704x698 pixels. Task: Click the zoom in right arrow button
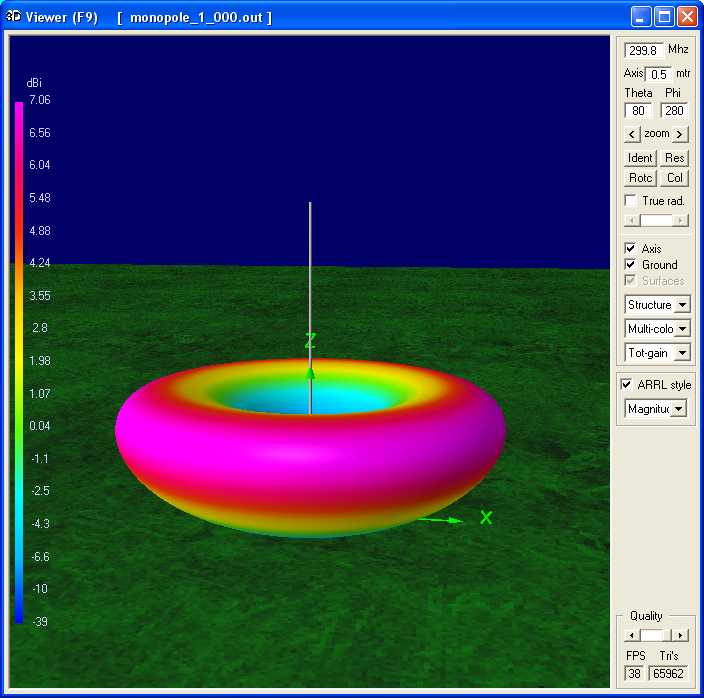click(679, 134)
